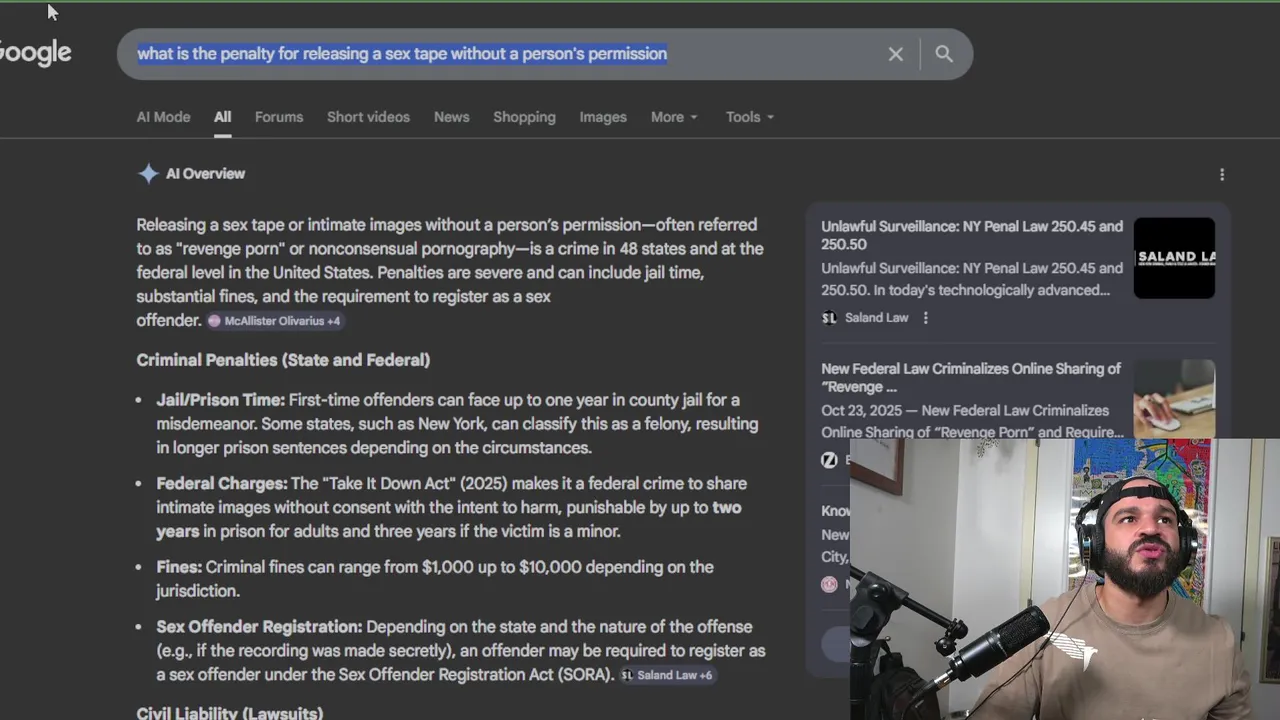Open the News tab
Viewport: 1280px width, 720px height.
[451, 117]
